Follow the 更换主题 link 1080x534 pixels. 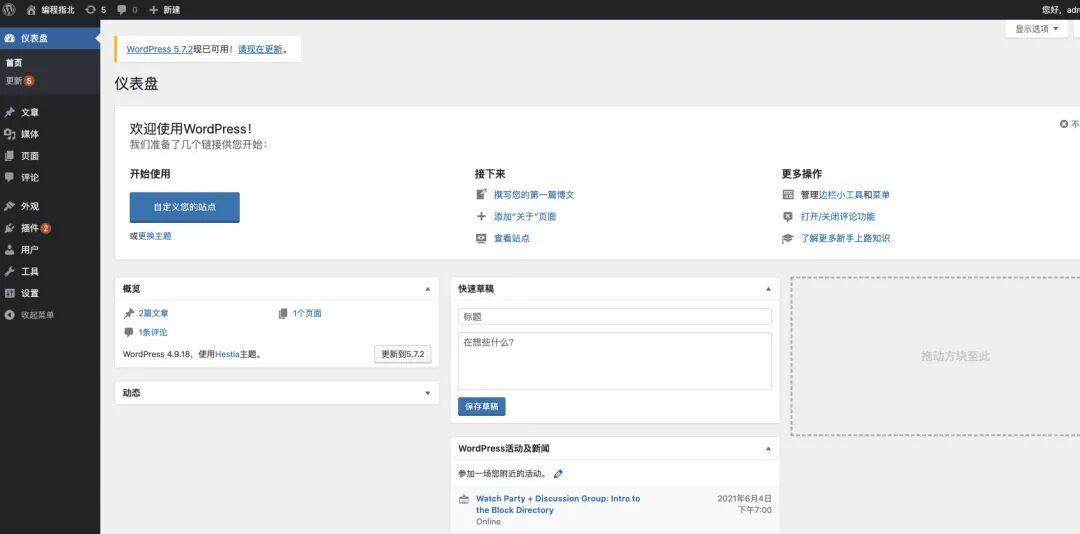click(x=155, y=236)
